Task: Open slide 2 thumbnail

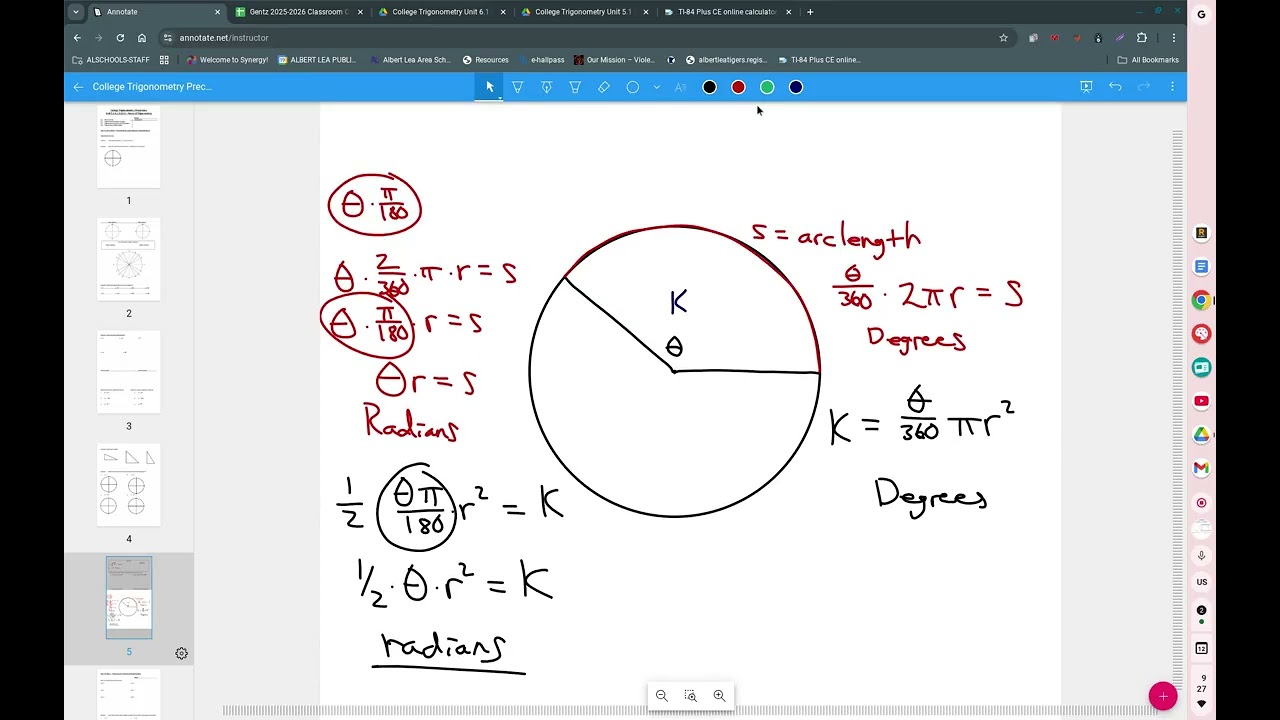Action: click(x=128, y=260)
